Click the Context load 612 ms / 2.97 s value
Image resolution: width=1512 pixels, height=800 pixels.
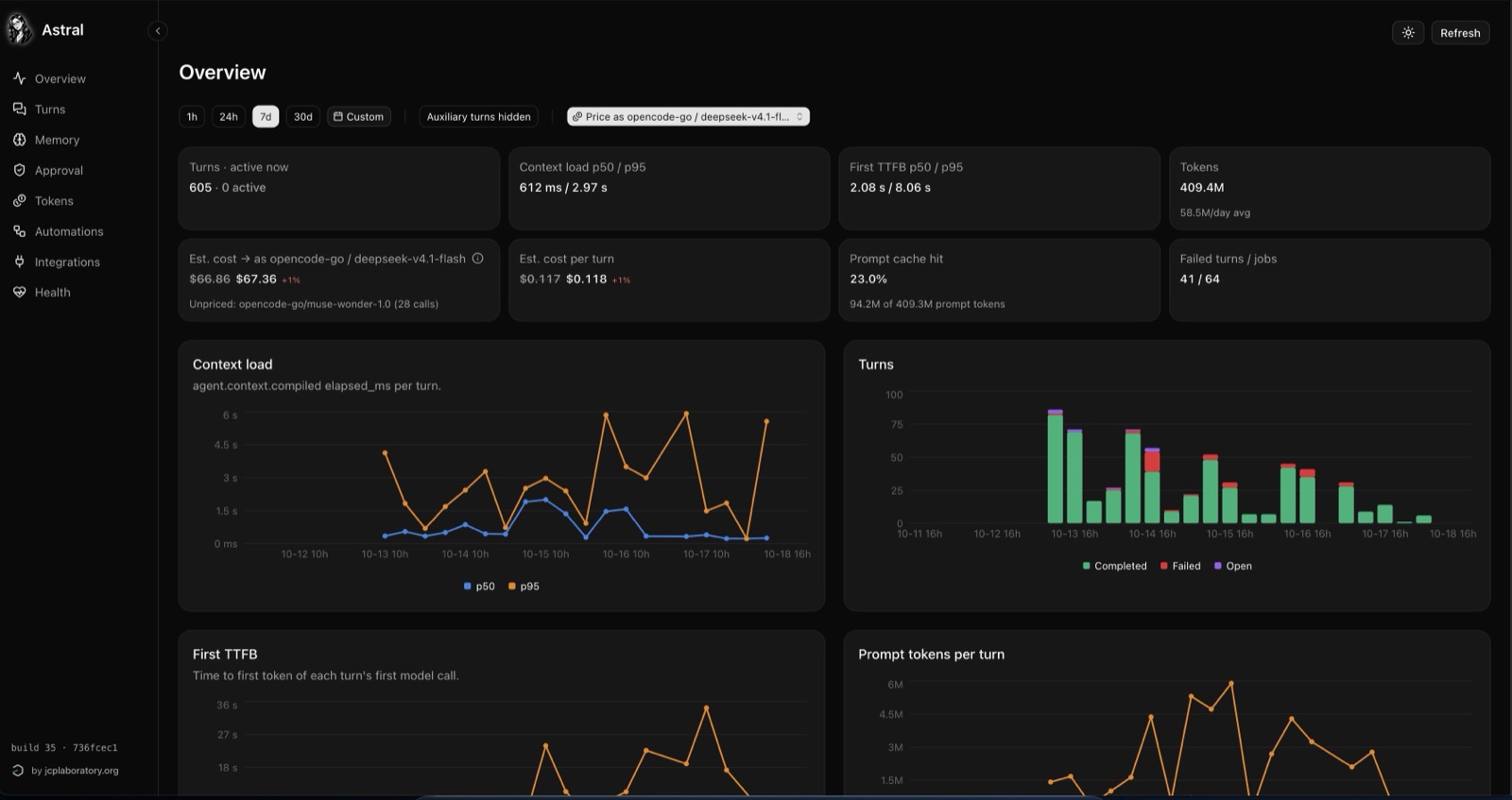click(x=563, y=187)
